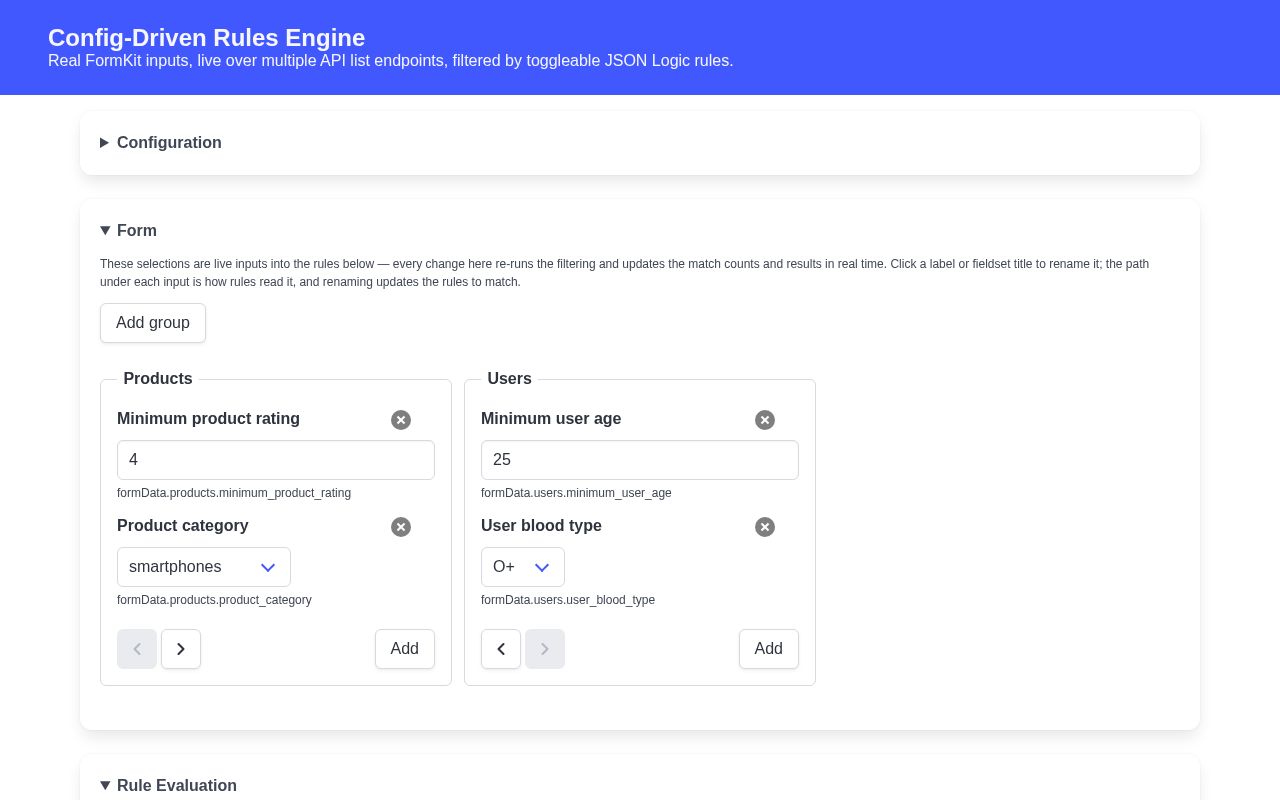The height and width of the screenshot is (800, 1280).
Task: Open the Product category dropdown
Action: tap(204, 567)
